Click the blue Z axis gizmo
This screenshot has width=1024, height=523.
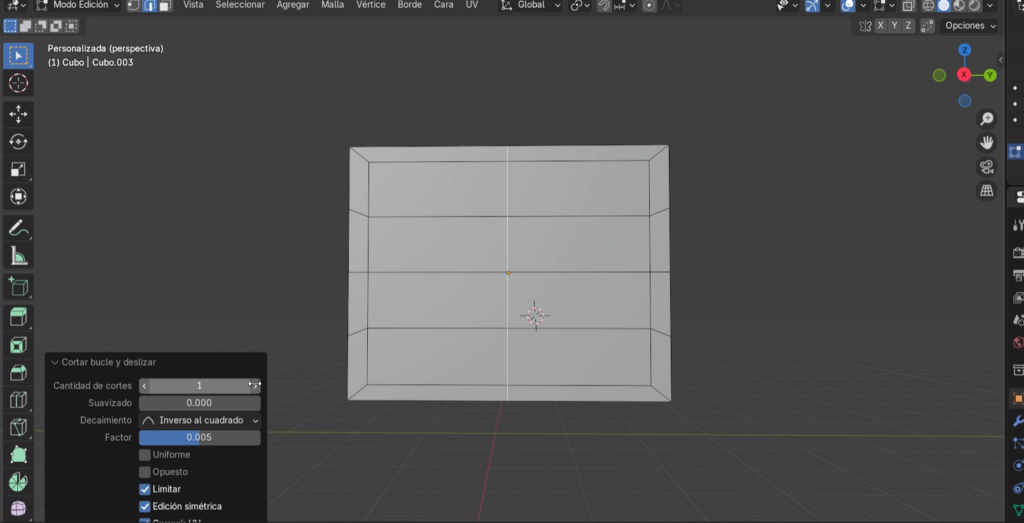coord(965,50)
